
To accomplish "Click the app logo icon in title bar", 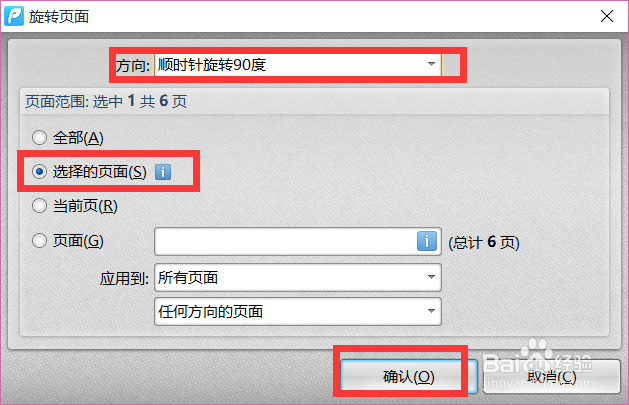I will coord(14,16).
